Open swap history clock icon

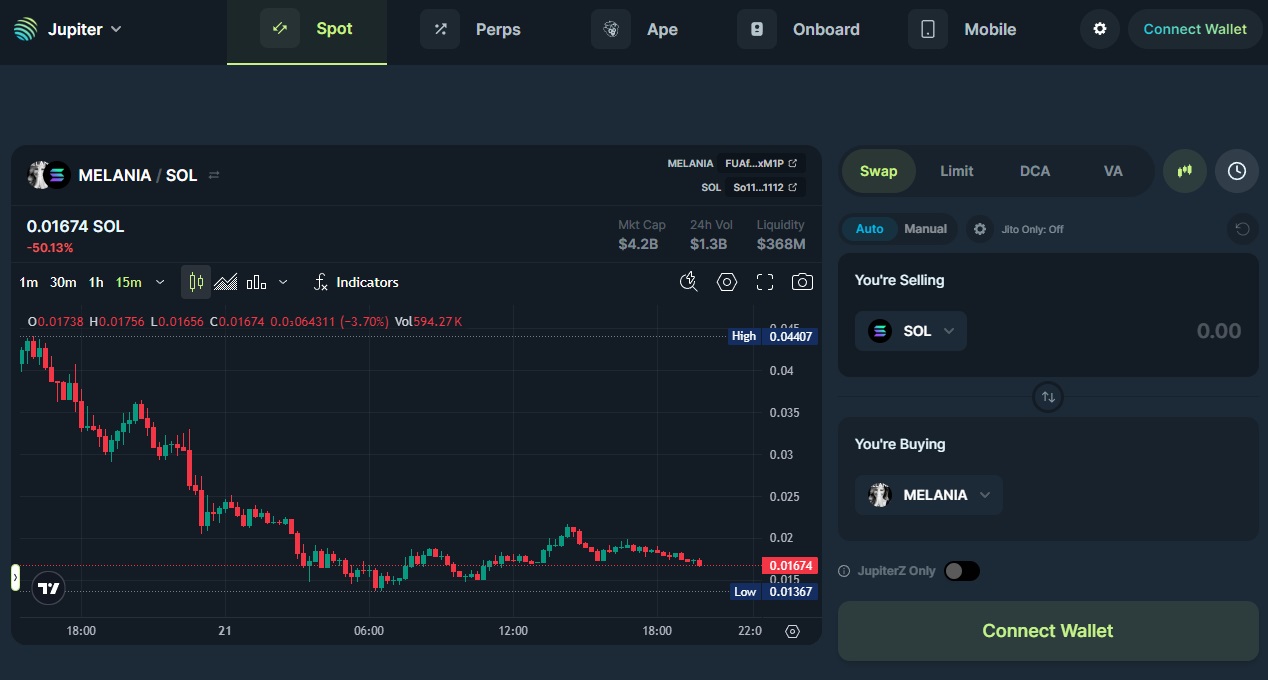(x=1237, y=171)
